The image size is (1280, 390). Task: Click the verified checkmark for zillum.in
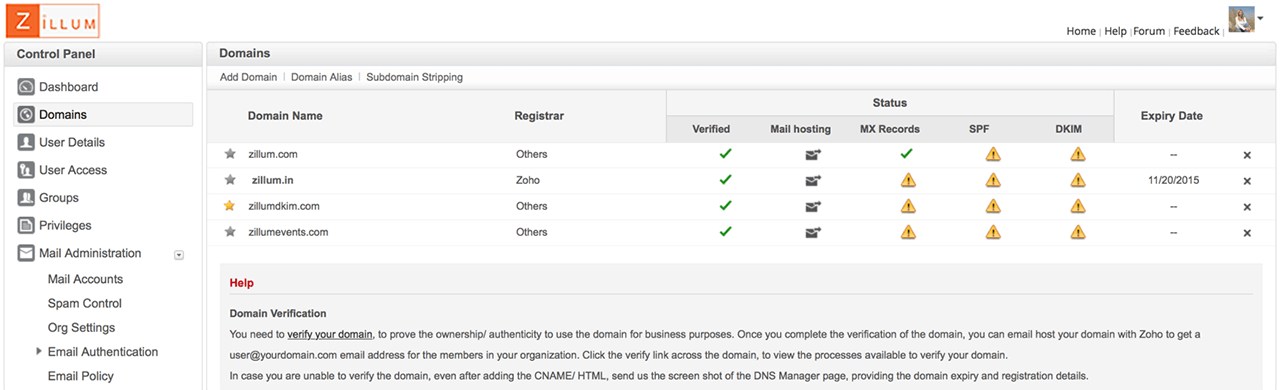(x=726, y=180)
